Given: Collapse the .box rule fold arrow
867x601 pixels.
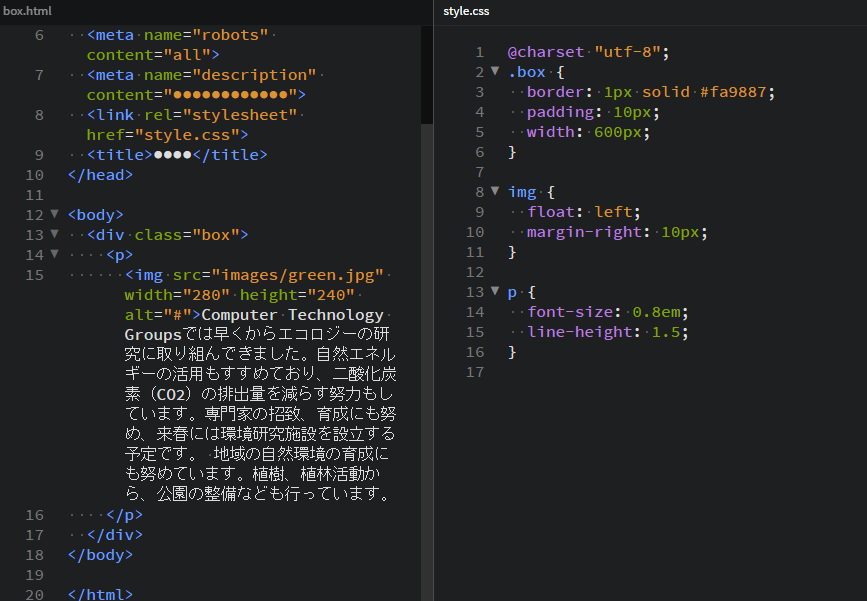Looking at the screenshot, I should tap(495, 71).
